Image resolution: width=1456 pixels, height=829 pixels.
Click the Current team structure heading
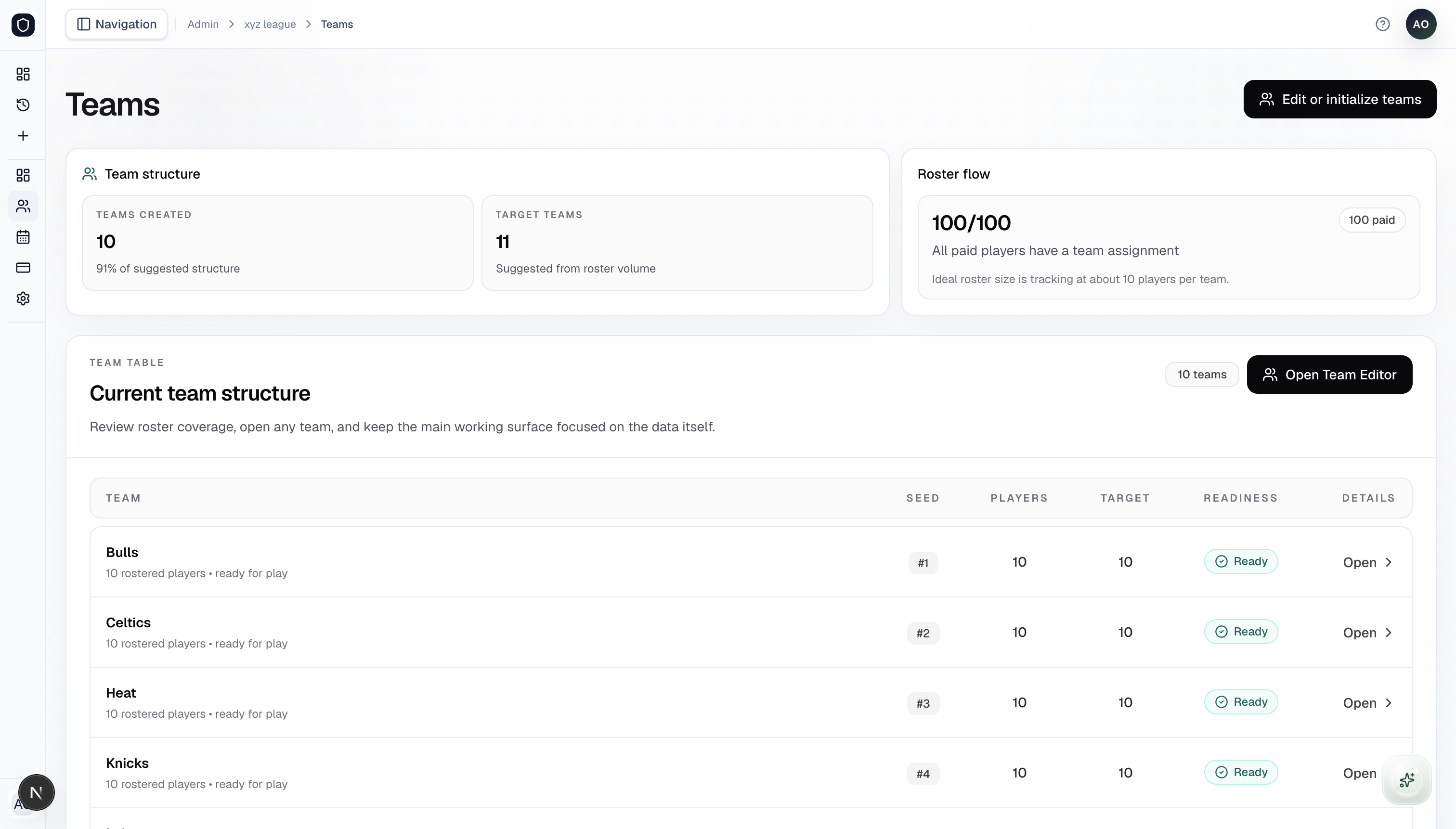tap(200, 393)
